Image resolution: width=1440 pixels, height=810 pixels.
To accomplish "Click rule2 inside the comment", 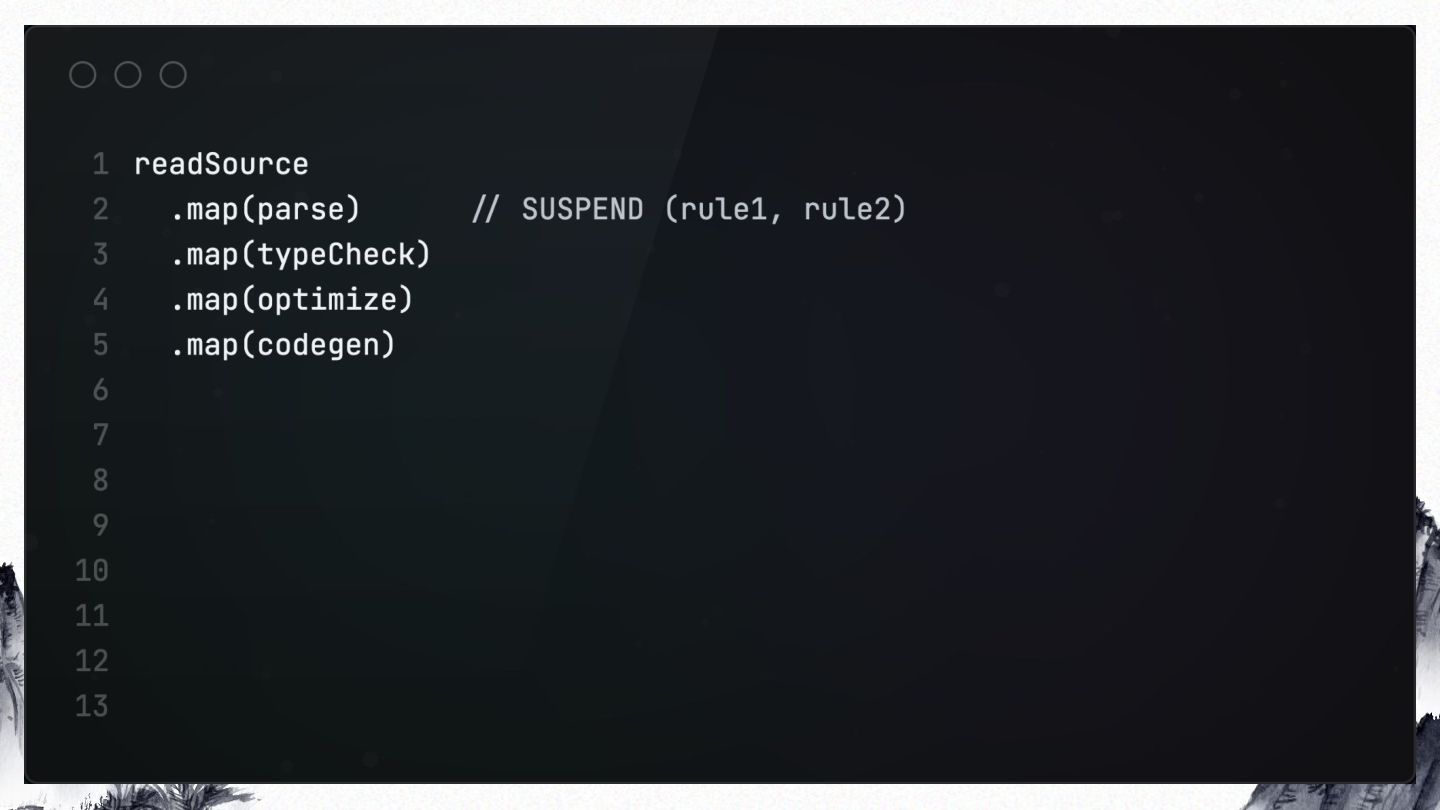I will tap(847, 210).
